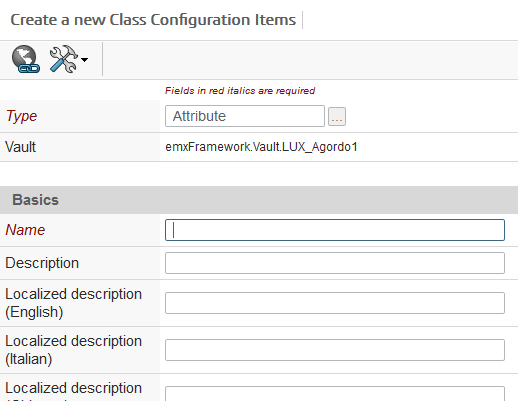The width and height of the screenshot is (518, 401).
Task: Expand the tools dropdown arrow
Action: 85,60
